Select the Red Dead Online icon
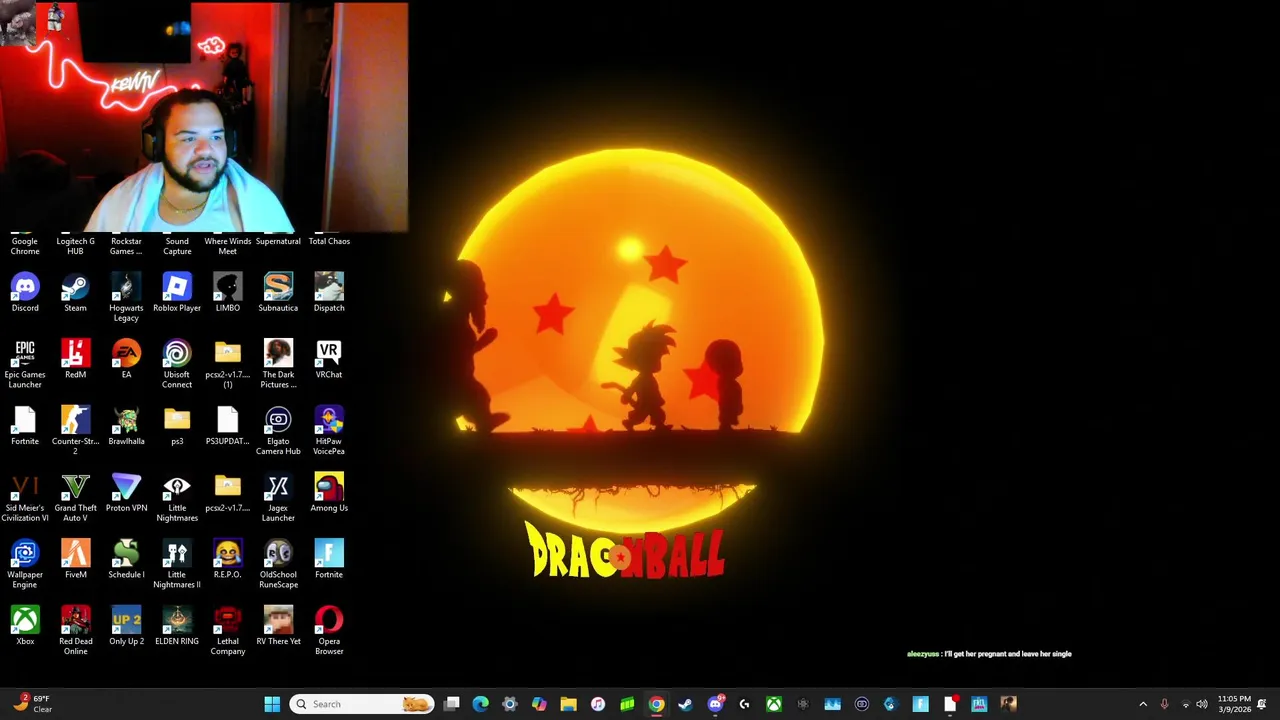This screenshot has height=720, width=1280. point(75,631)
